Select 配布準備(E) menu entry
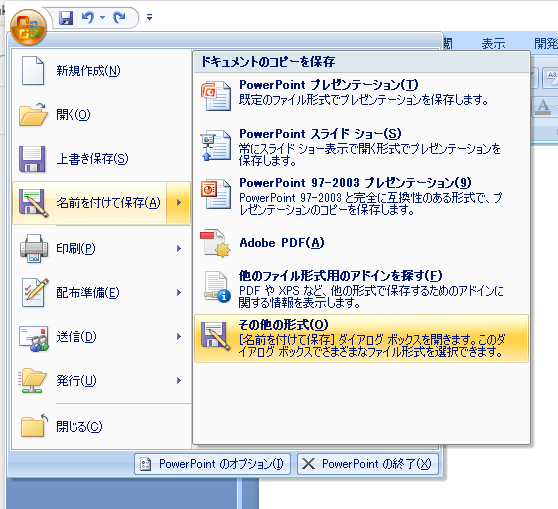The width and height of the screenshot is (558, 509). click(101, 292)
